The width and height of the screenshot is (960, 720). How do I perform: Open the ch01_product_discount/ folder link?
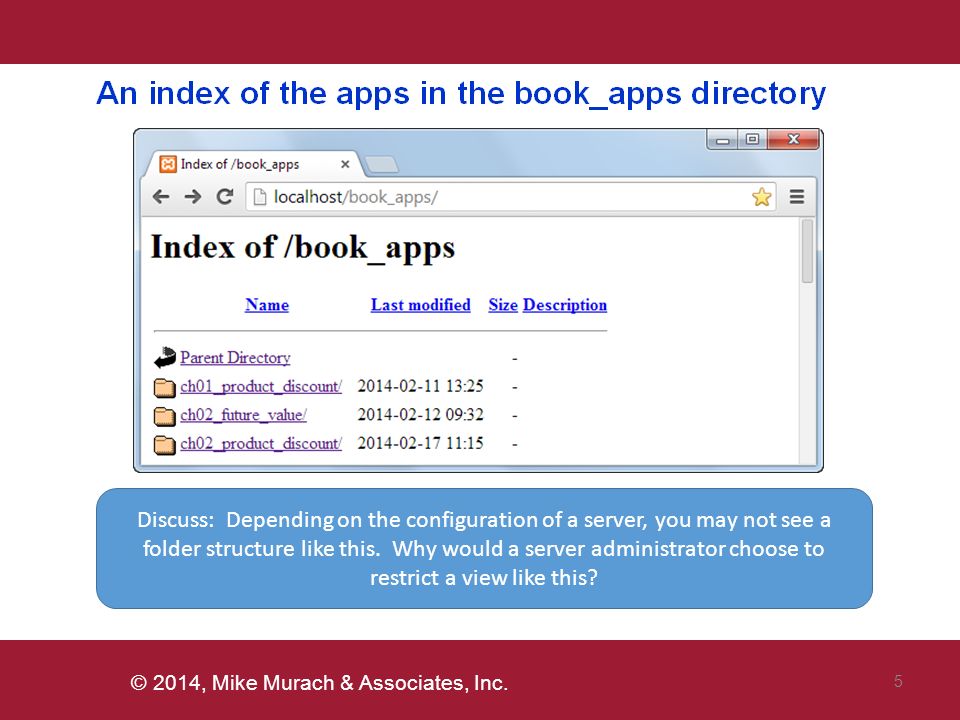[261, 386]
